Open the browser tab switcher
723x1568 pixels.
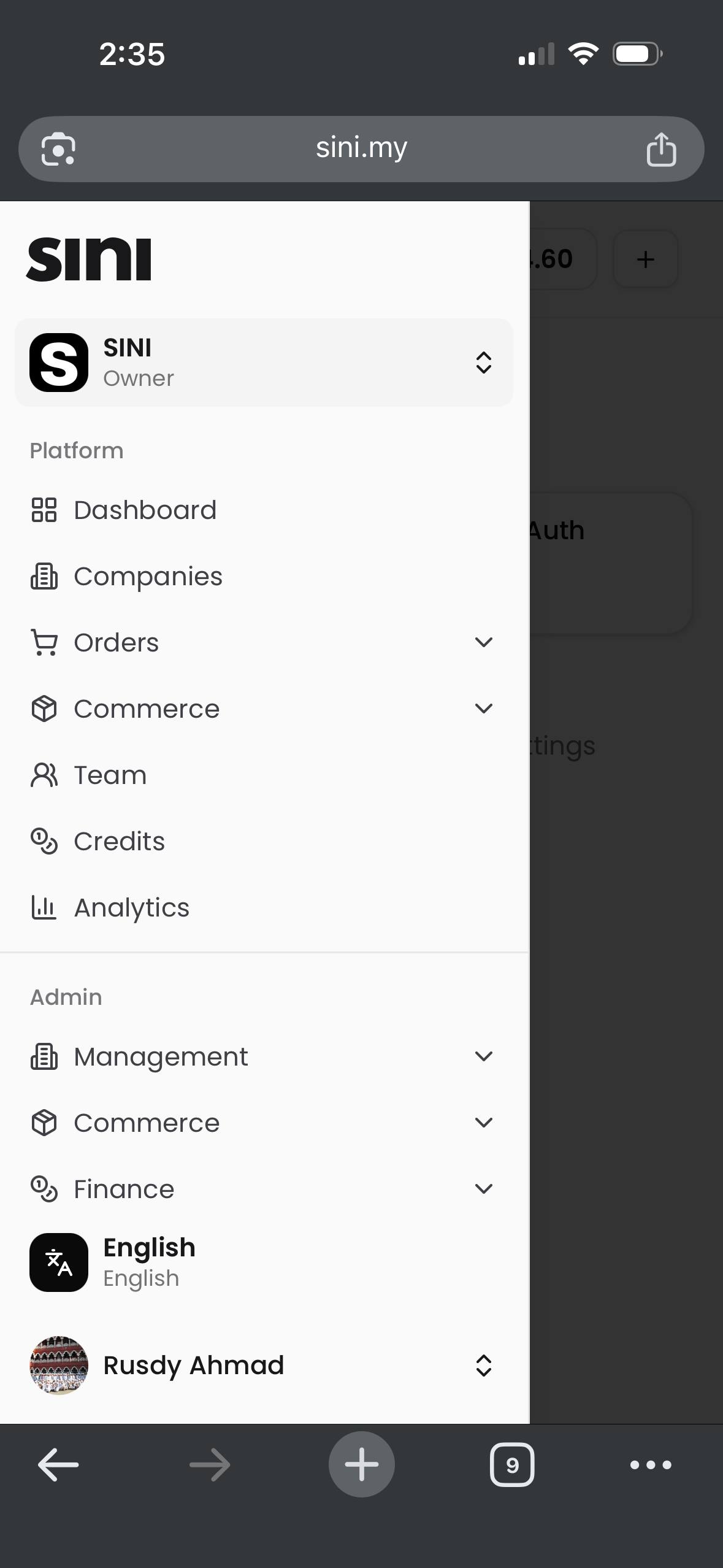pos(512,1465)
